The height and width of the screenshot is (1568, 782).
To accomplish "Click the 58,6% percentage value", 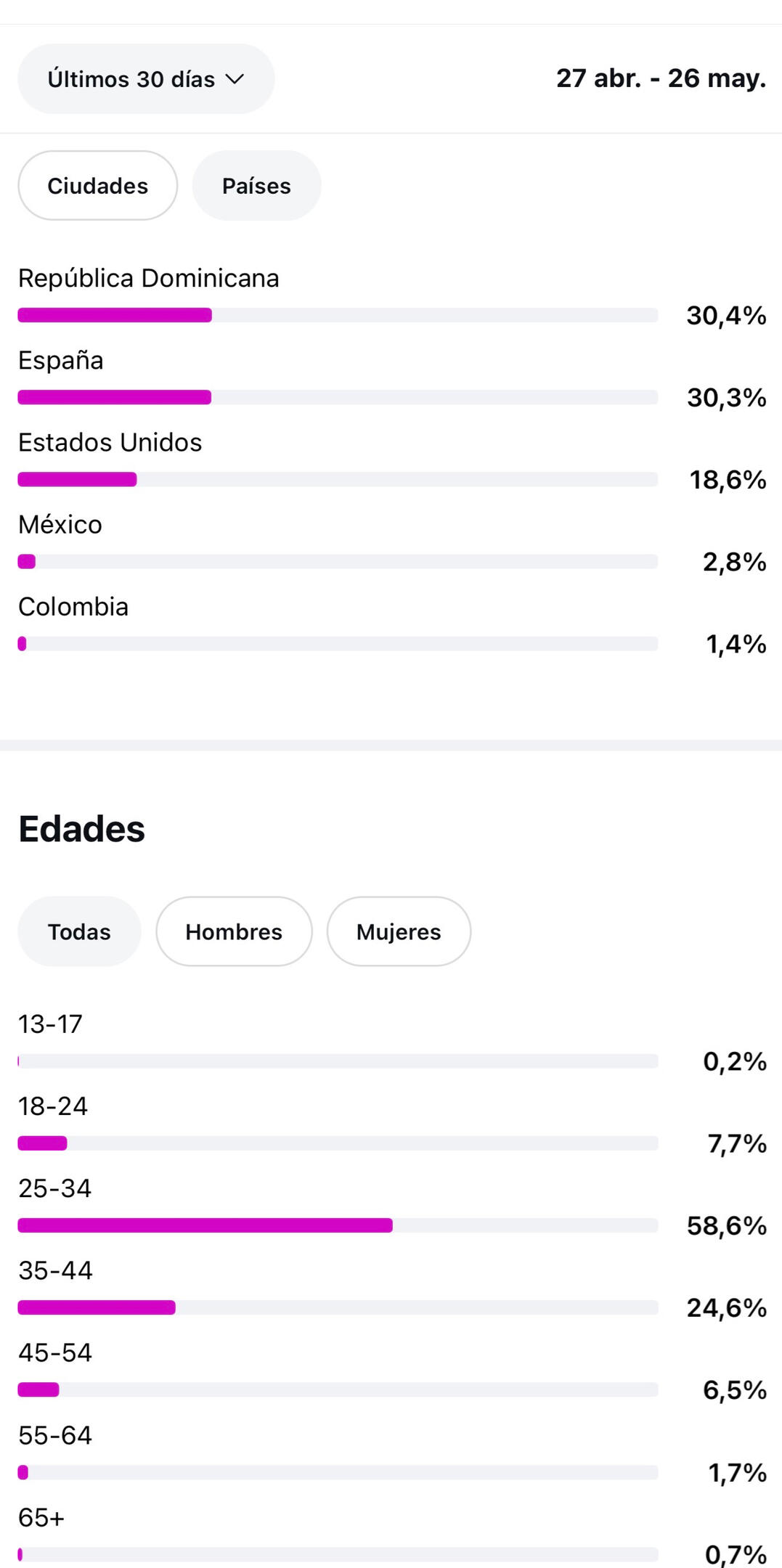I will (727, 1226).
